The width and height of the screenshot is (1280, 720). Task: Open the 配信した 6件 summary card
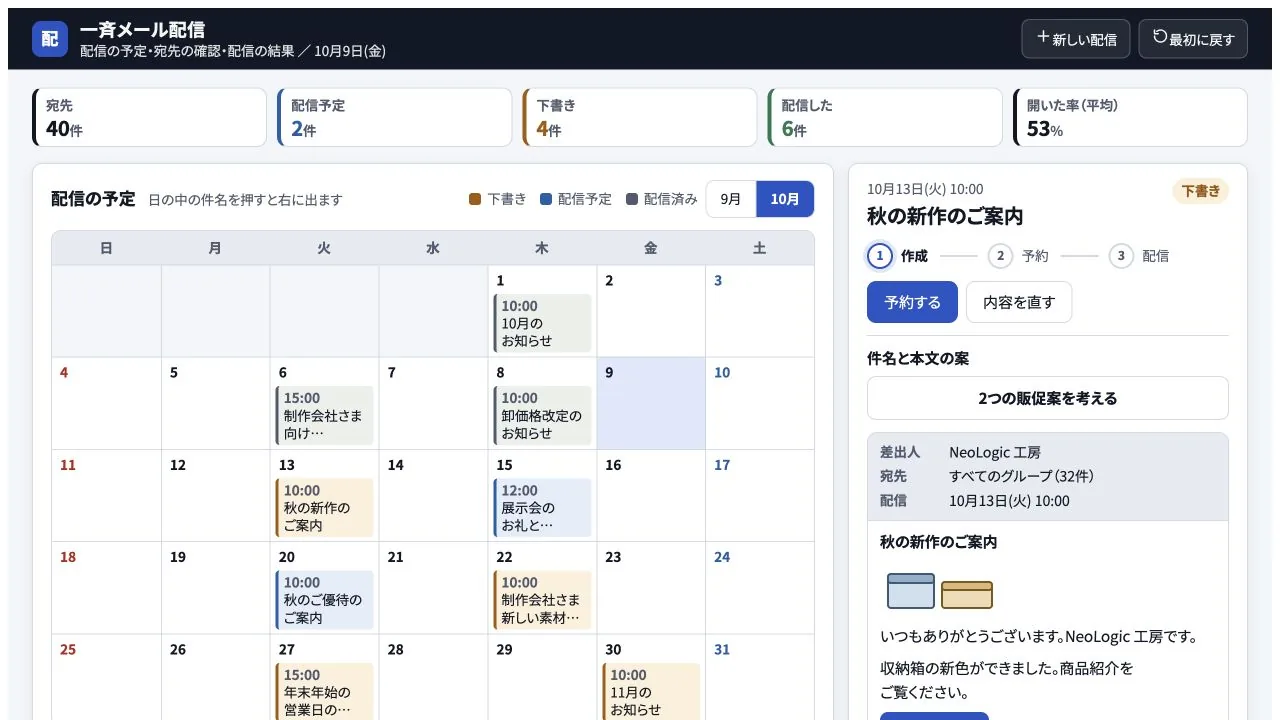coord(885,117)
